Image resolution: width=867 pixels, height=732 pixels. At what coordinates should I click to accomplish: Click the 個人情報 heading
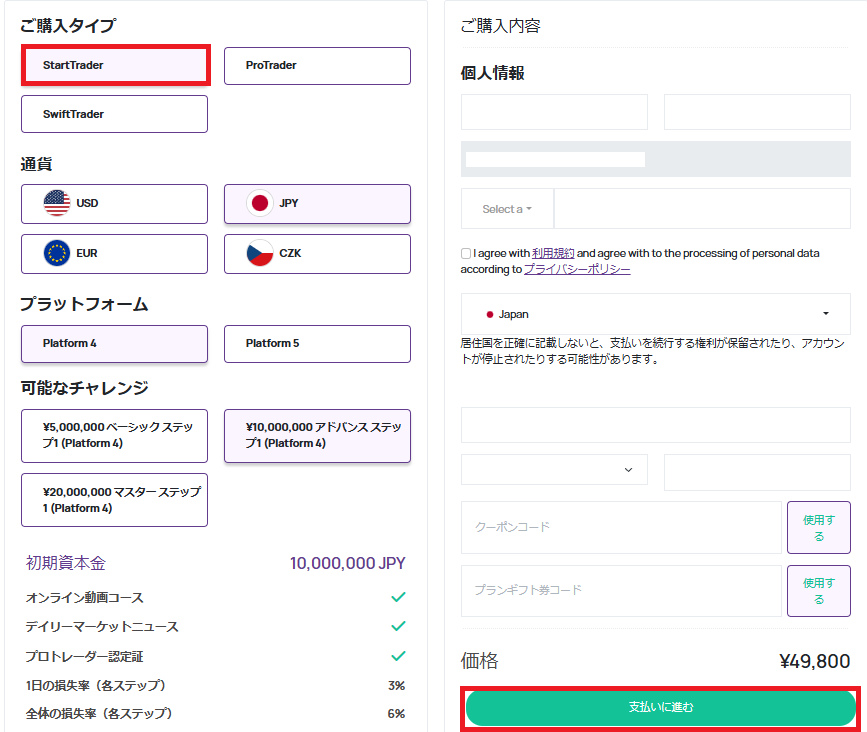pos(493,73)
